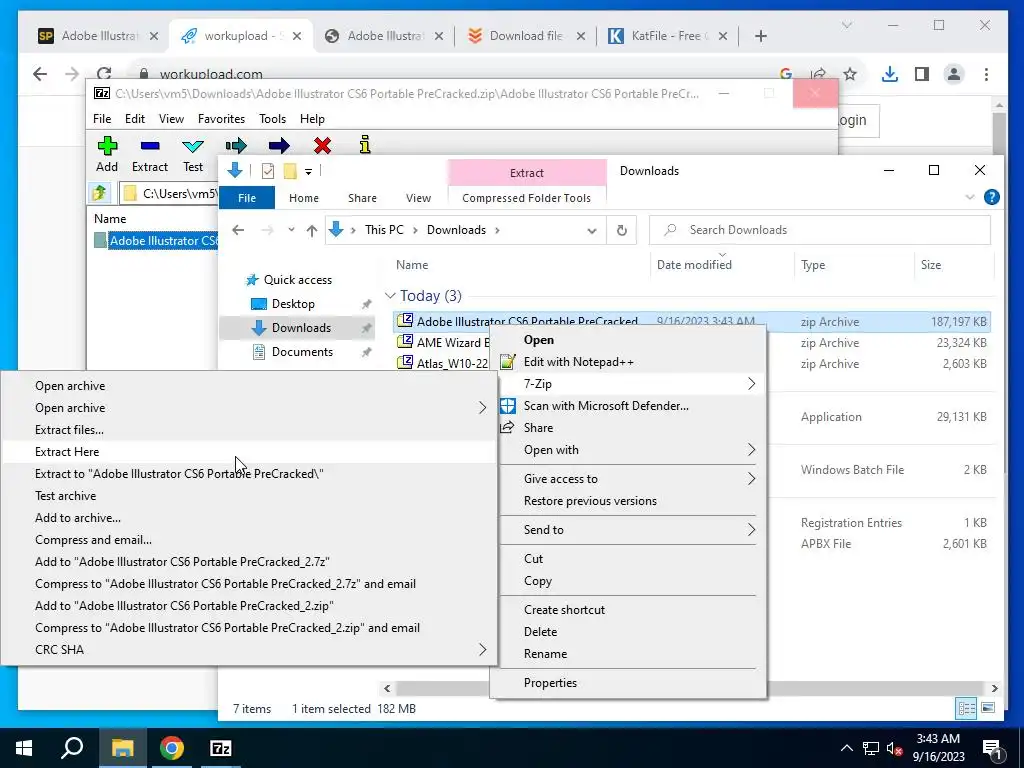Screen dimensions: 1024x768
Task: Switch to KatFile browser tab
Action: pyautogui.click(x=667, y=36)
